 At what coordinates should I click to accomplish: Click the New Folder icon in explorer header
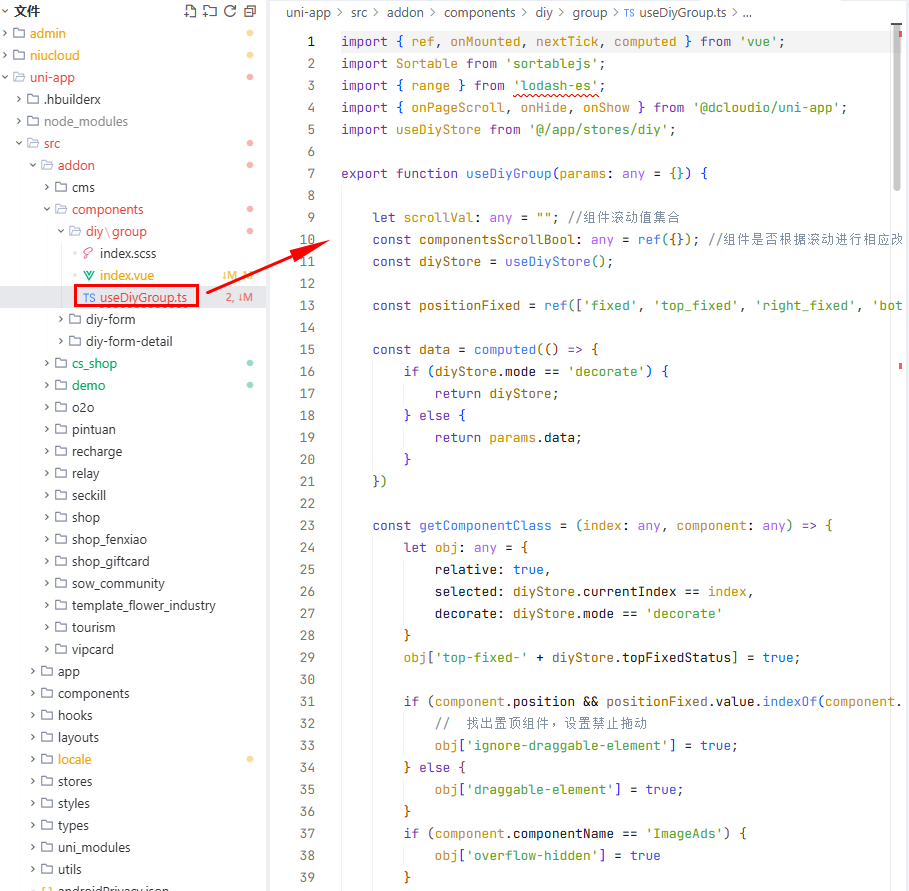210,11
